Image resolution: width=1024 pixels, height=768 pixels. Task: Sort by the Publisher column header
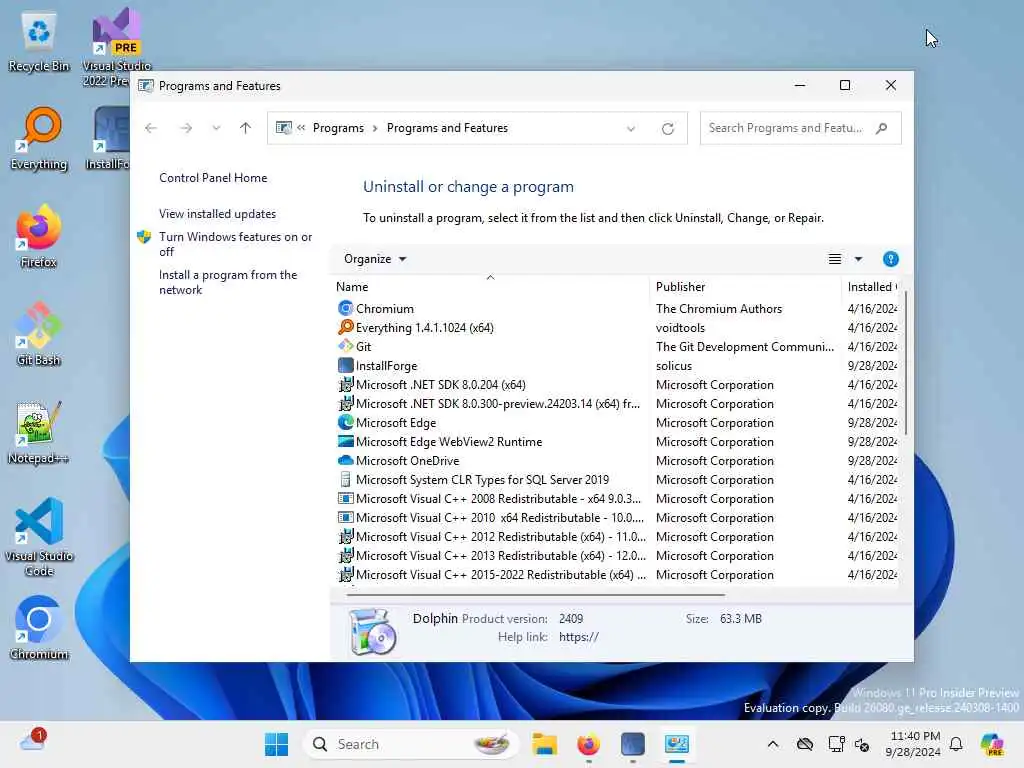[746, 287]
